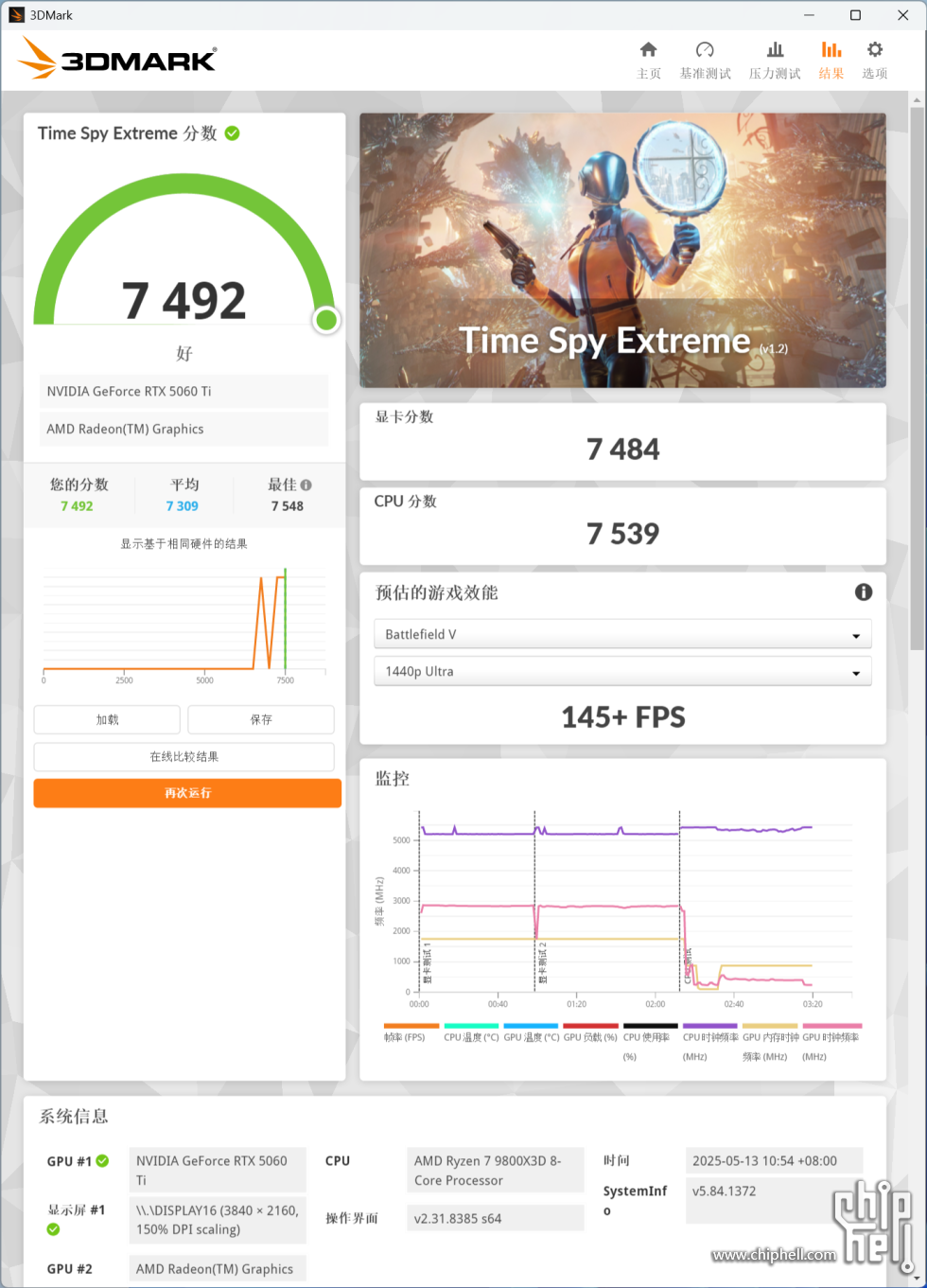Toggle the CPU 温度 legend swatch
Viewport: 927px width, 1288px height.
[471, 1026]
